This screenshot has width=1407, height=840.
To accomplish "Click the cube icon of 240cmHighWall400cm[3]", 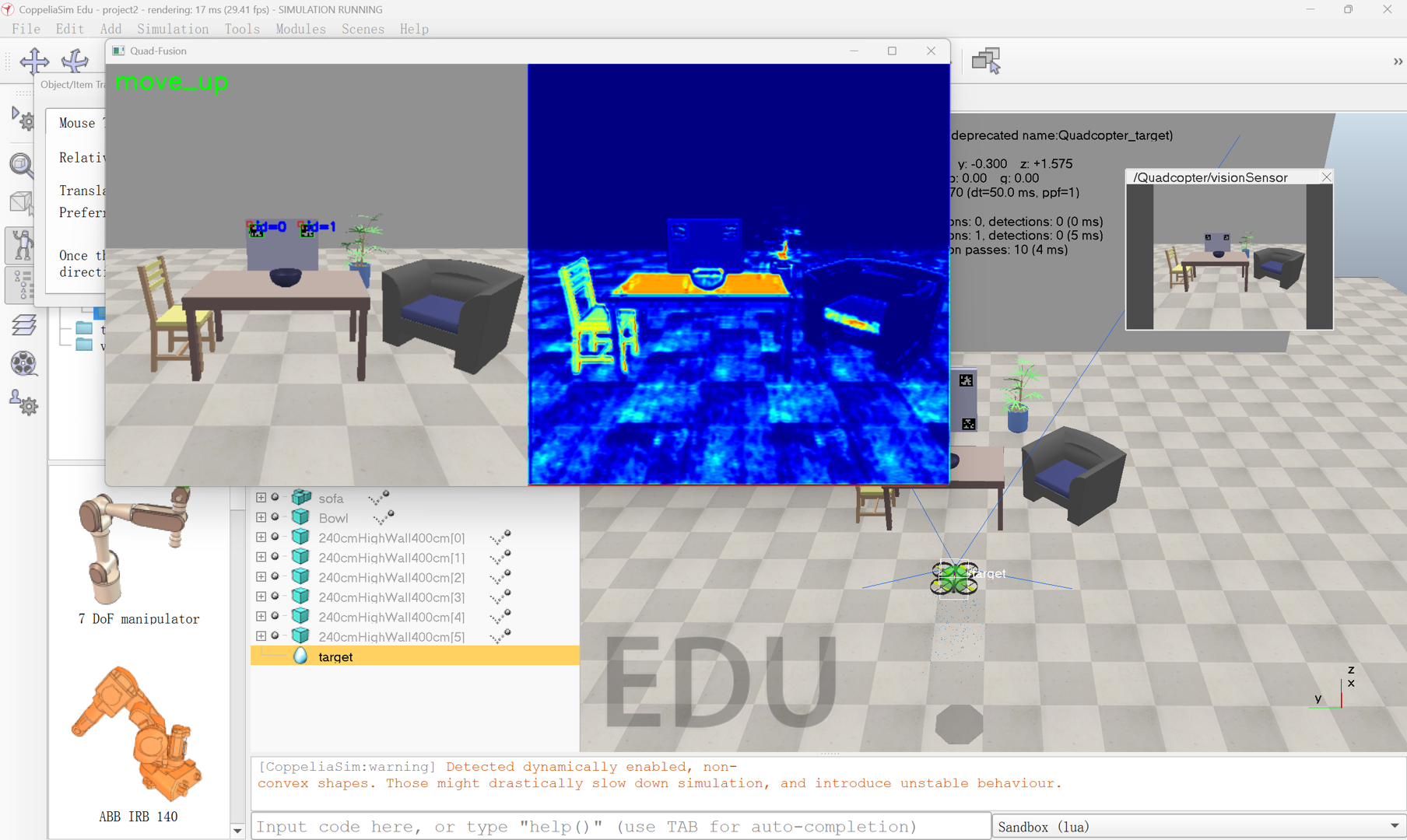I will pyautogui.click(x=301, y=597).
